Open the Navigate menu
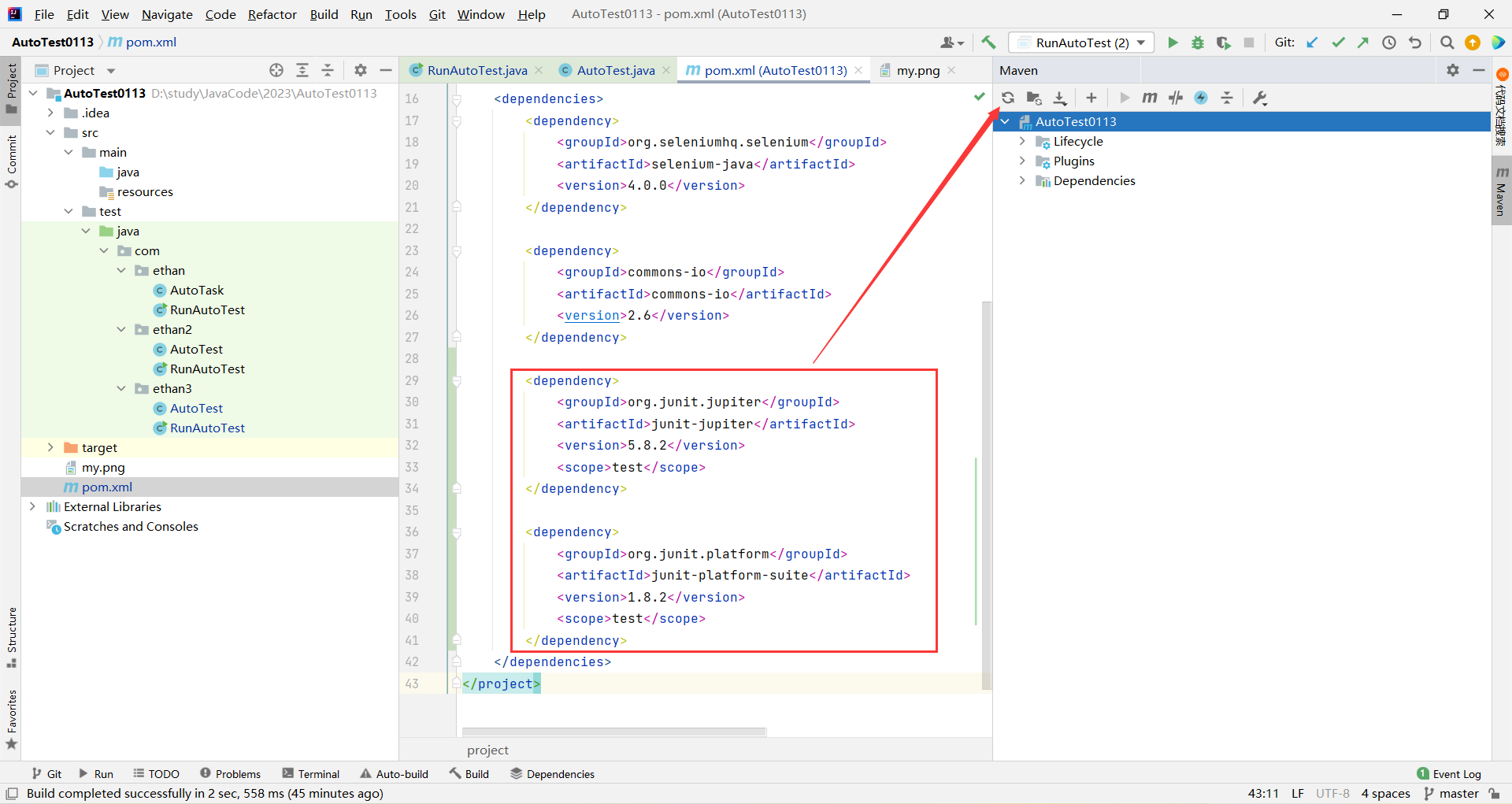Viewport: 1512px width, 804px height. pyautogui.click(x=167, y=14)
